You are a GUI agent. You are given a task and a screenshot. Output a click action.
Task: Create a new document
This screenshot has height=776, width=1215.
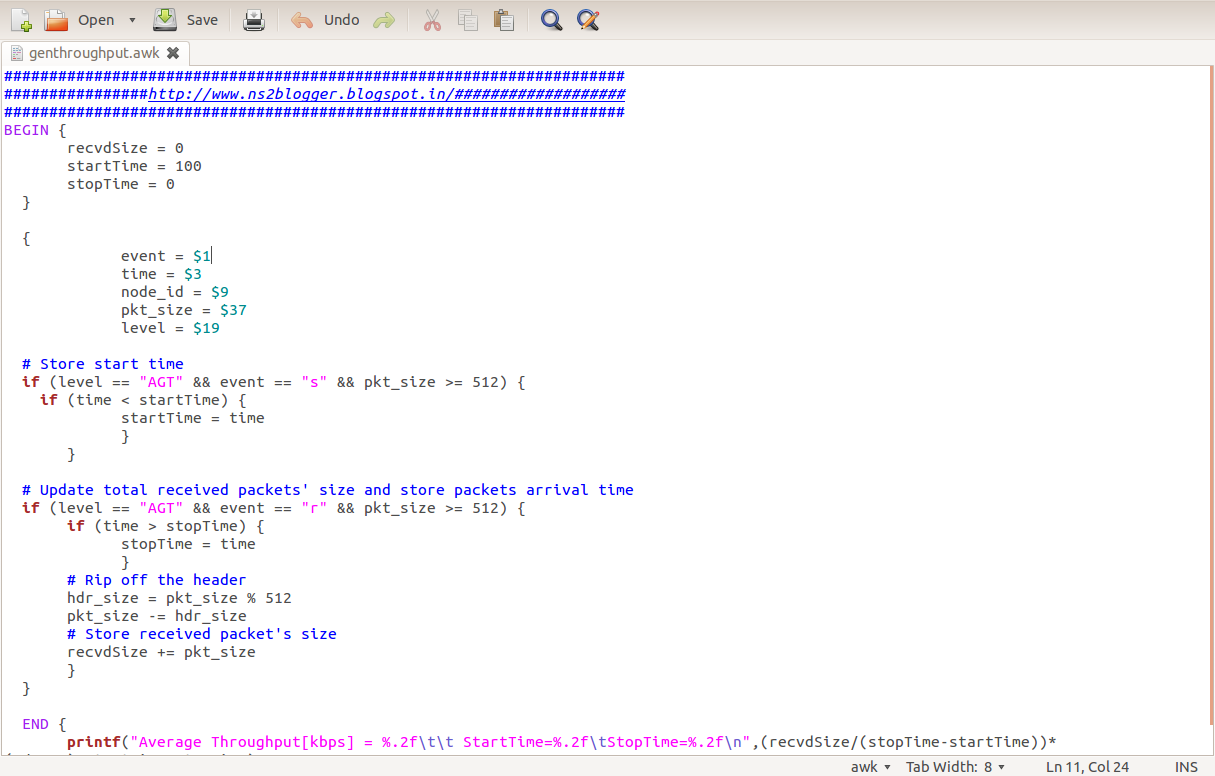pos(21,19)
